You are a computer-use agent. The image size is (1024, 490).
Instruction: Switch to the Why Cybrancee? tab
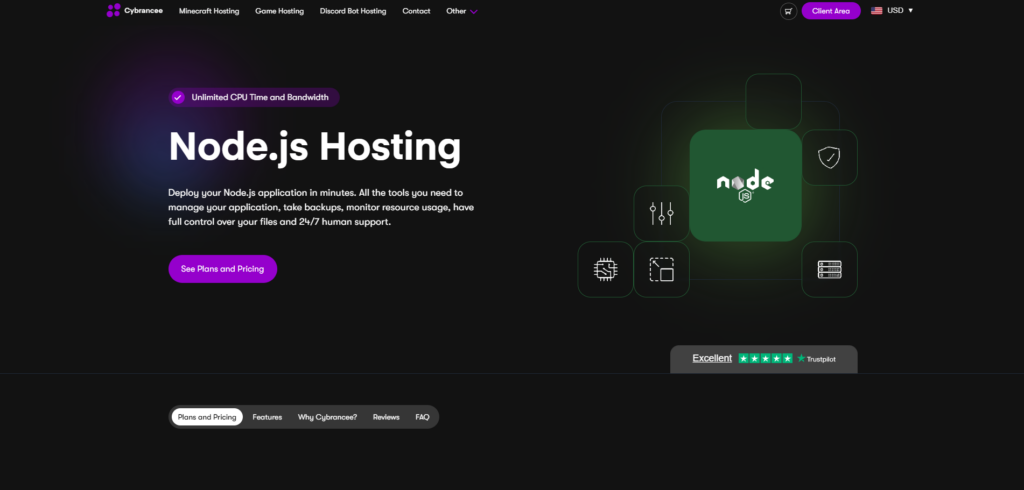pos(327,417)
